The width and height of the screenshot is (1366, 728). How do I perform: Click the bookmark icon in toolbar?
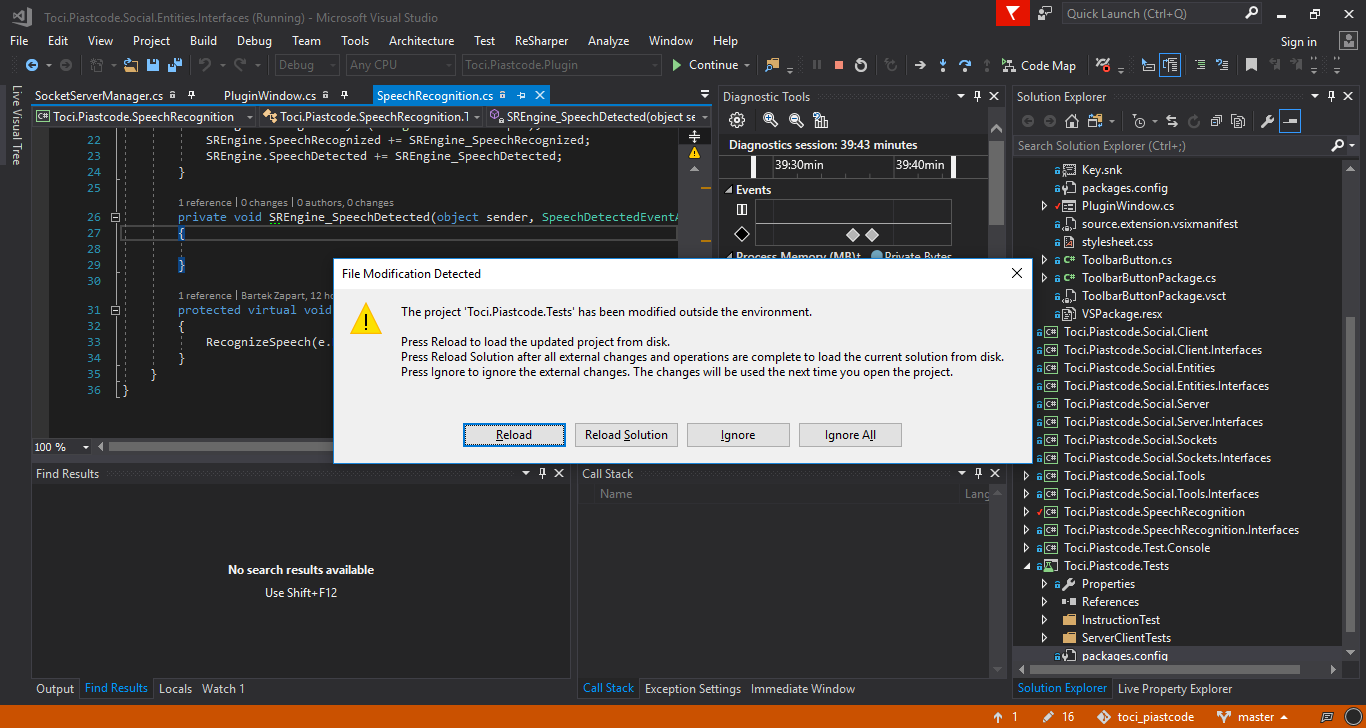point(1251,65)
